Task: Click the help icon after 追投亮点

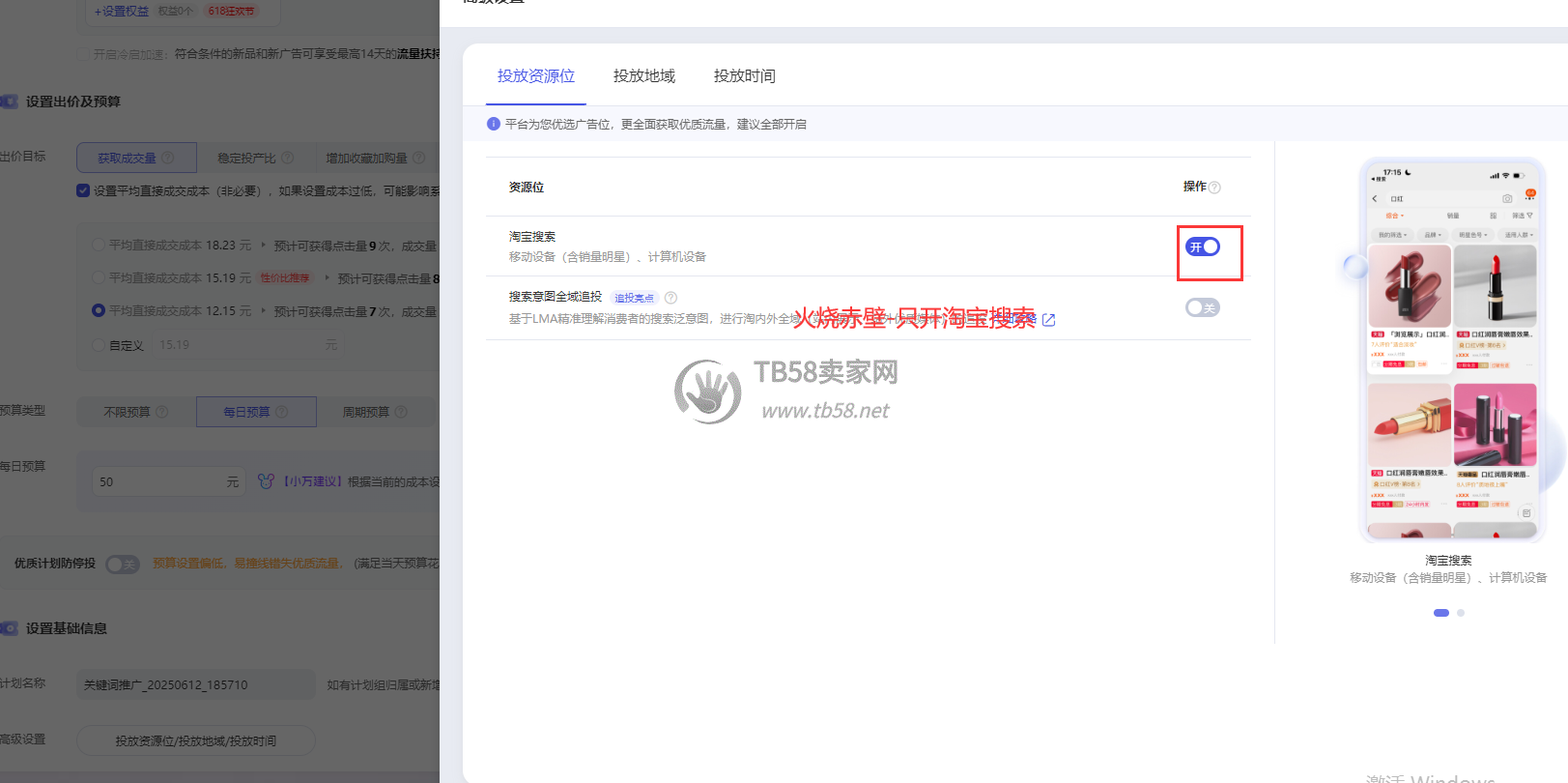Action: coord(670,298)
